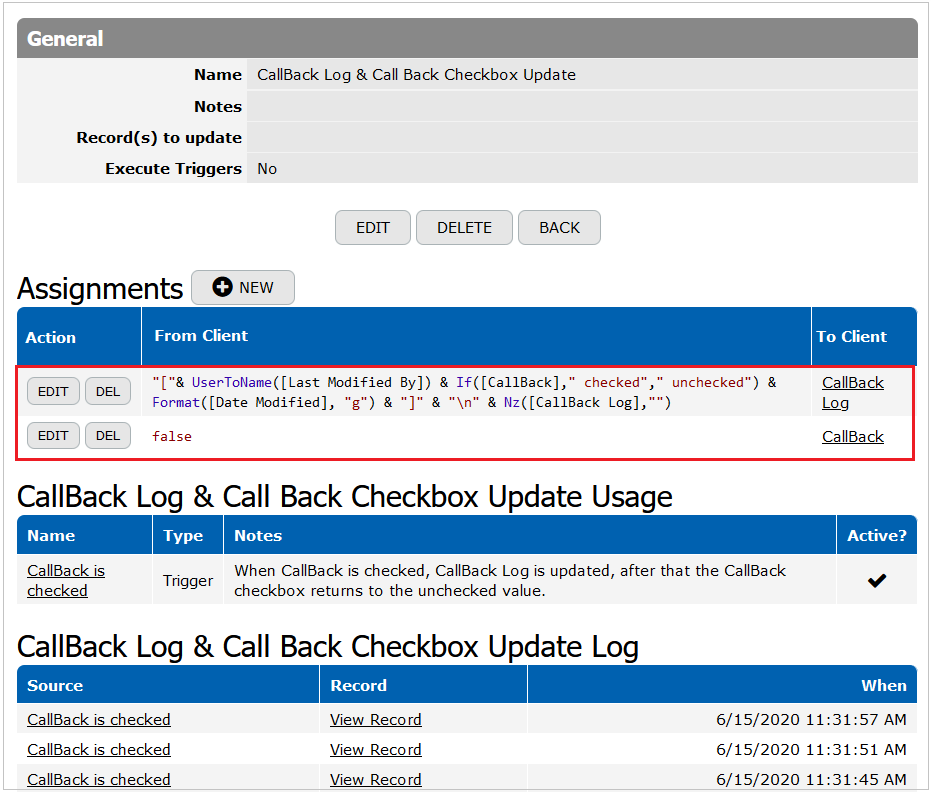Edit the false assignment for CallBack
The width and height of the screenshot is (931, 792).
click(53, 436)
